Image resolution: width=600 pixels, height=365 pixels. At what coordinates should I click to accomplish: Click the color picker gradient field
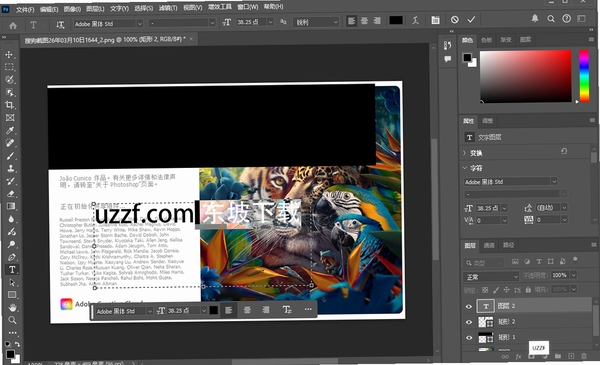coord(526,77)
